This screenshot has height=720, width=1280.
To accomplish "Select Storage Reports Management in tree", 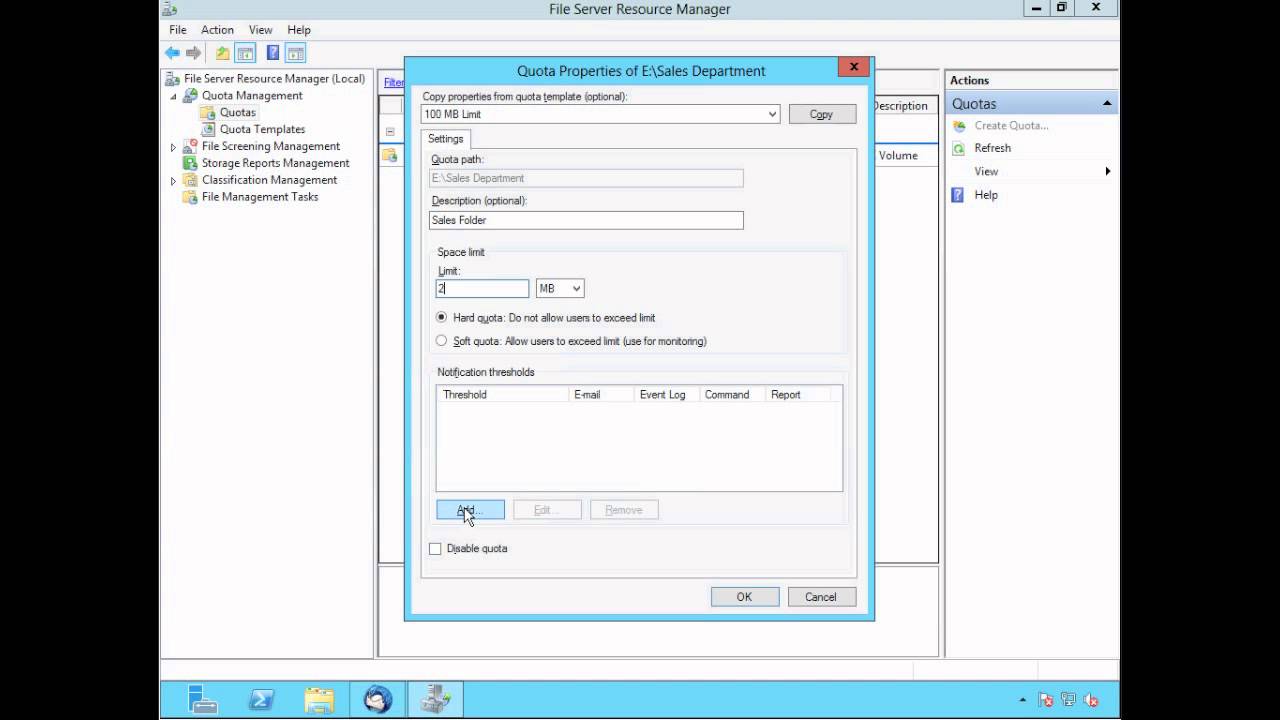I will tap(275, 163).
